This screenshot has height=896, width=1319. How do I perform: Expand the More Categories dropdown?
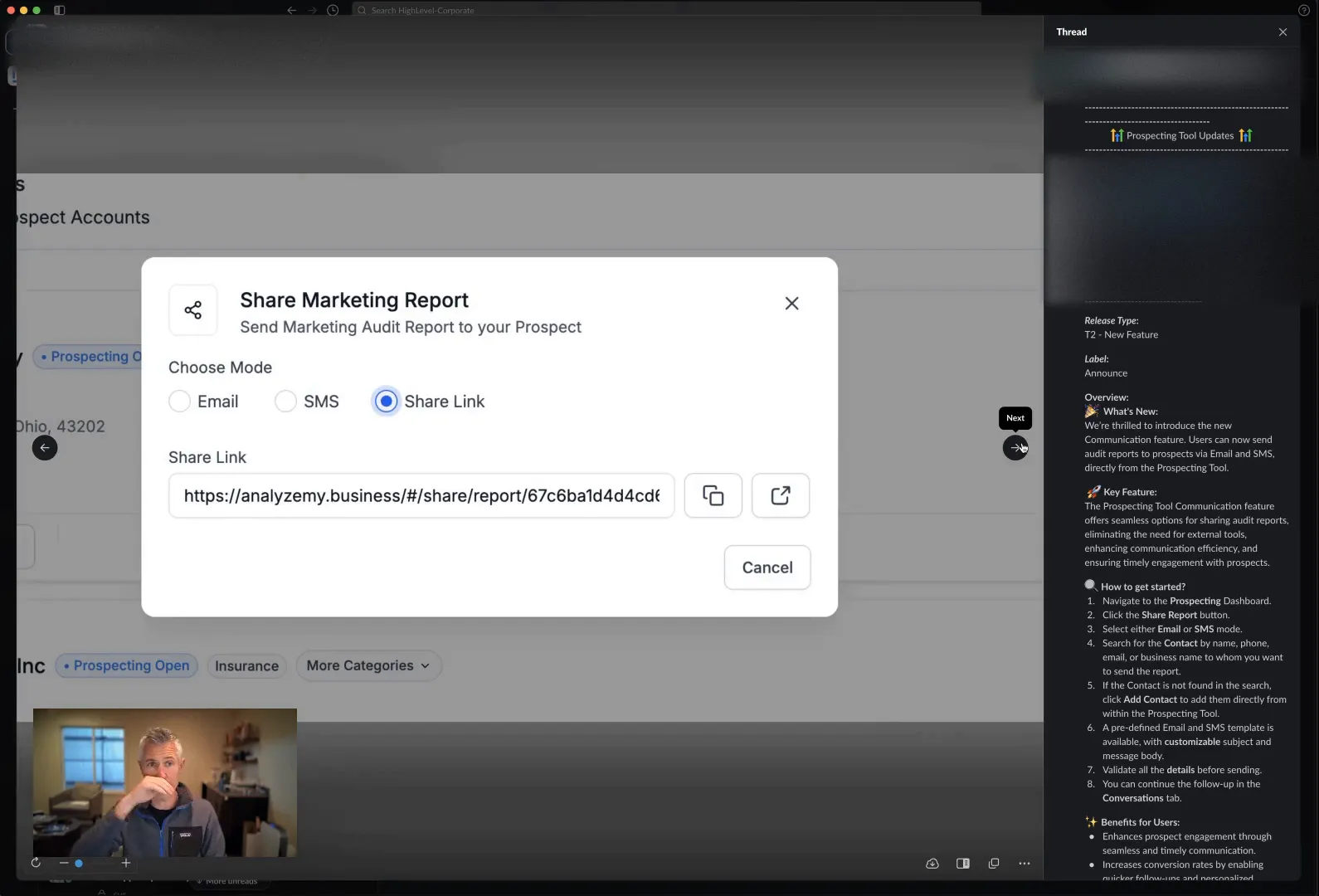pyautogui.click(x=368, y=665)
